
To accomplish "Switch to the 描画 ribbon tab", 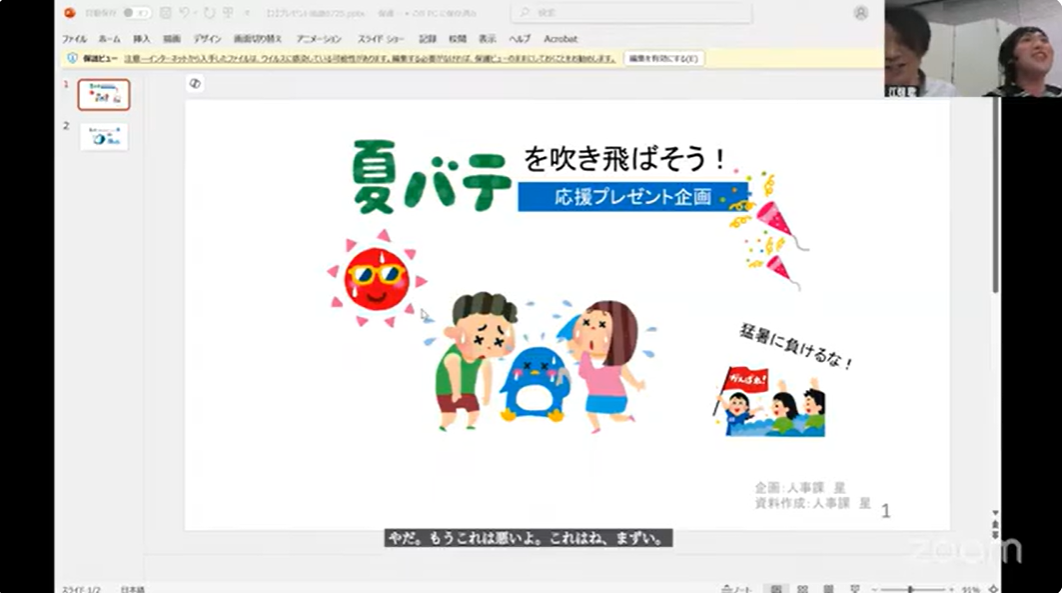I will coord(172,39).
